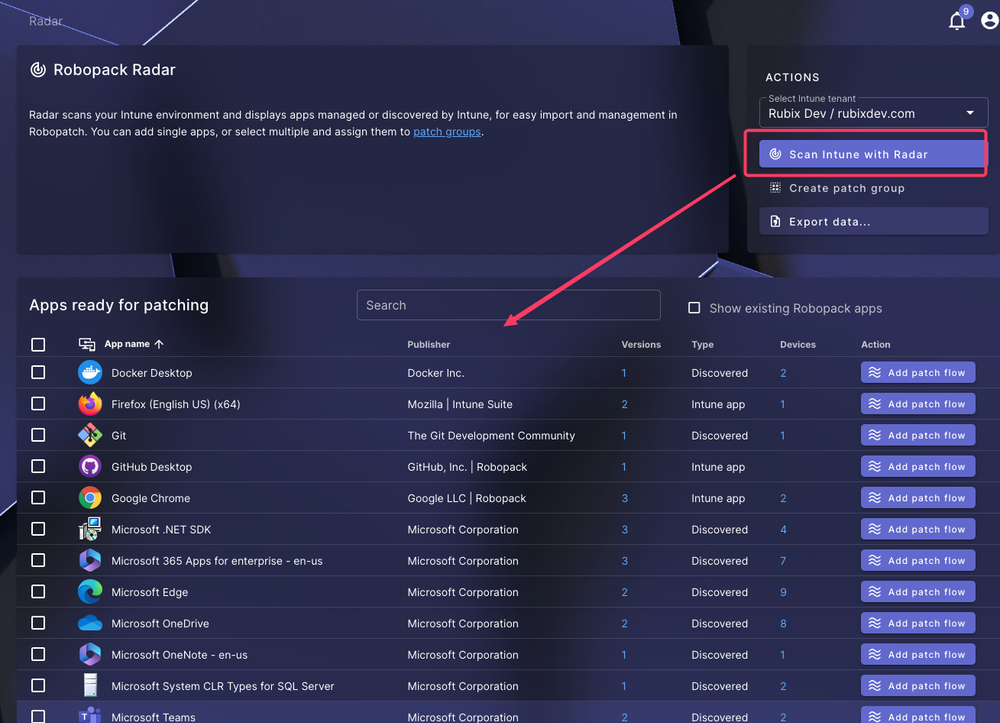Click the Export data button
The height and width of the screenshot is (723, 1000).
873,221
